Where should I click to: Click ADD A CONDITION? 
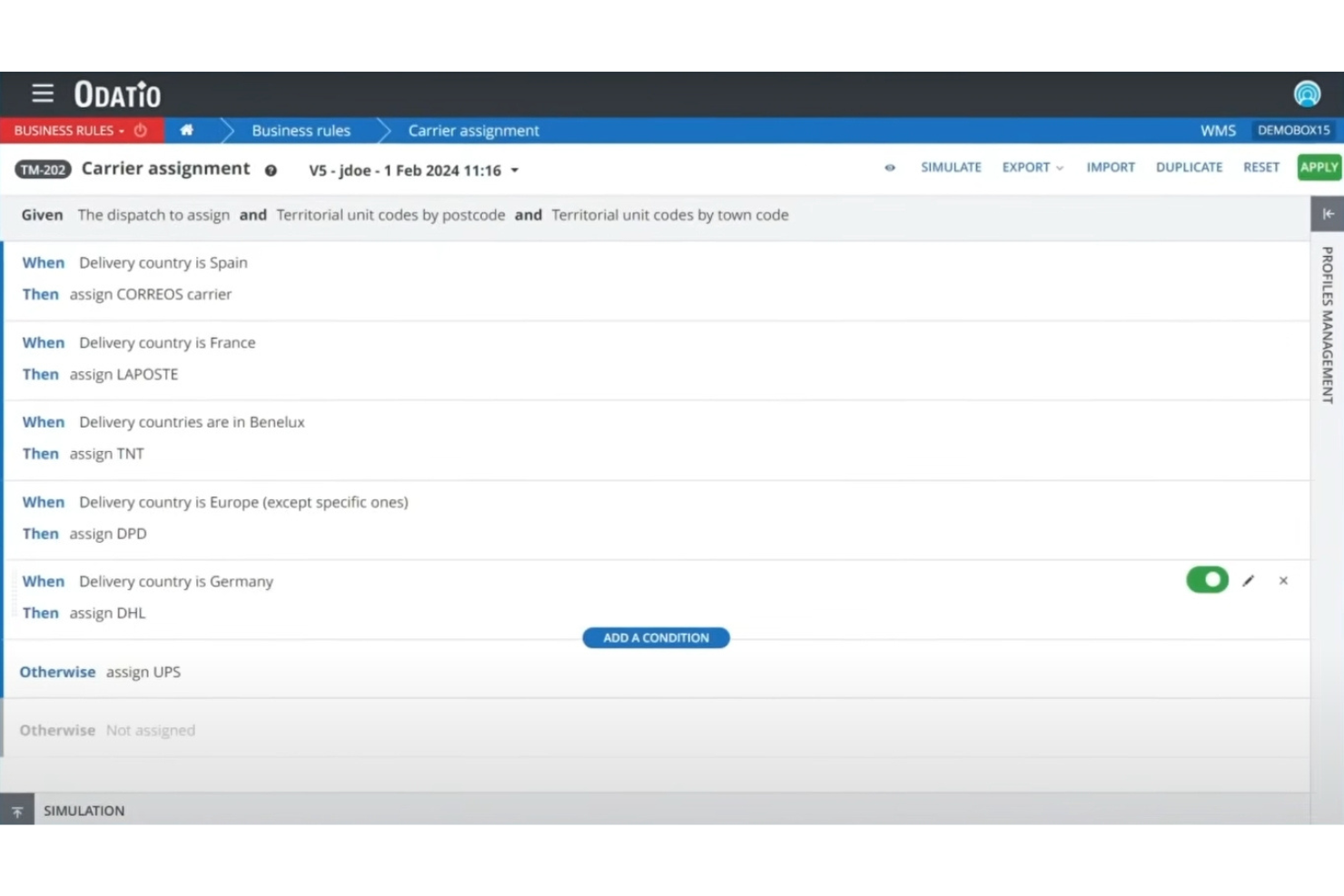click(x=656, y=637)
